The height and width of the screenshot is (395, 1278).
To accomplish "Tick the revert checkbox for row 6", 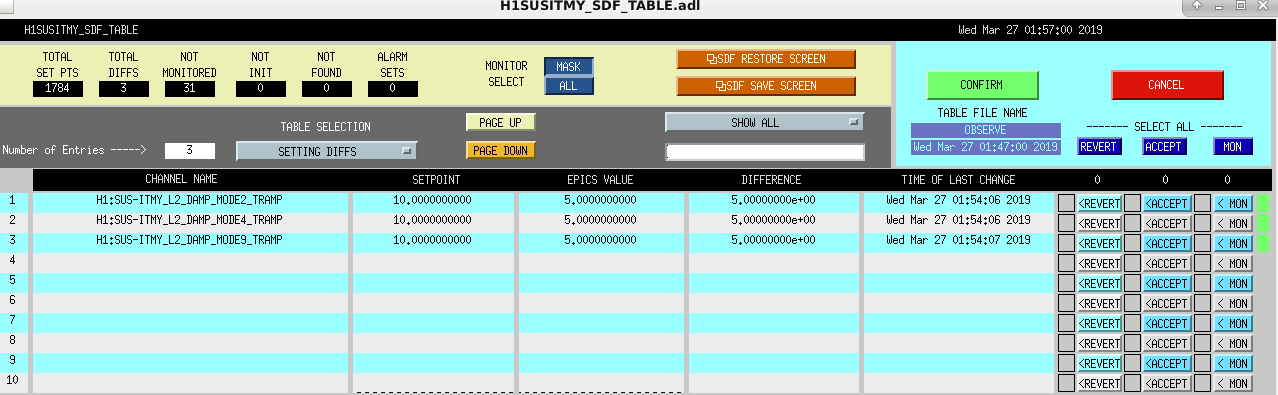I will [x=1067, y=303].
